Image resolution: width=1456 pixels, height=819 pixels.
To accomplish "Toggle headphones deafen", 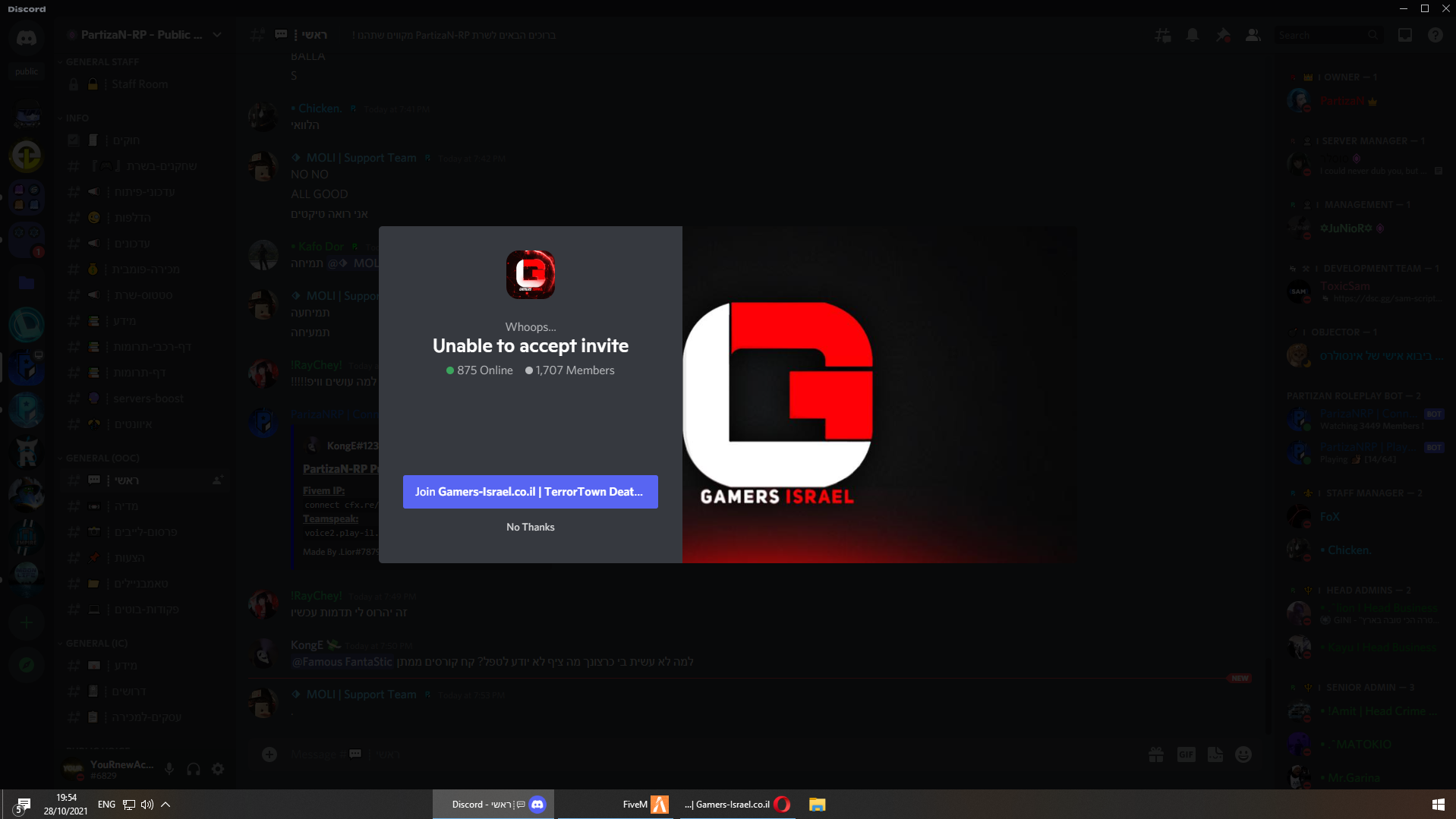I will [194, 769].
